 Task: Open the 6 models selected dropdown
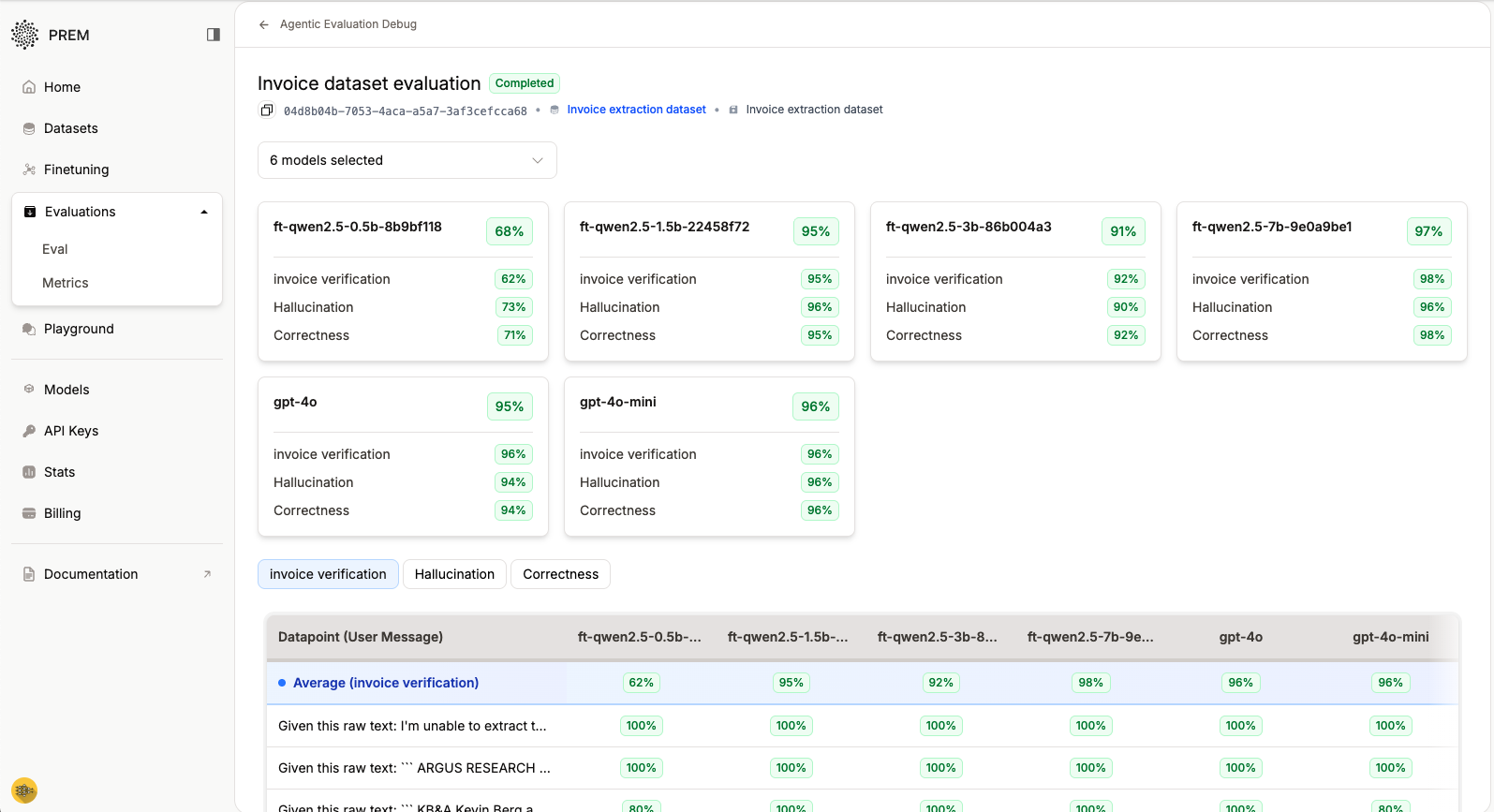(407, 160)
